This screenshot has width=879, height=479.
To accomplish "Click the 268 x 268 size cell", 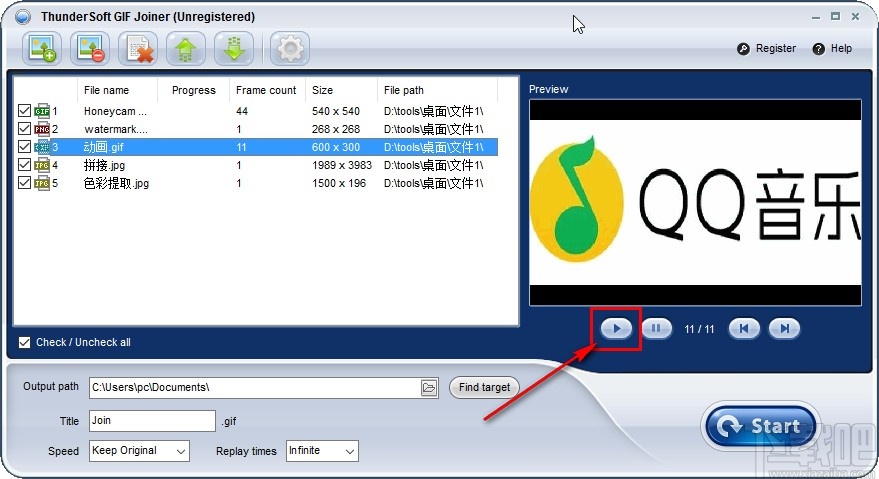I will click(x=336, y=129).
